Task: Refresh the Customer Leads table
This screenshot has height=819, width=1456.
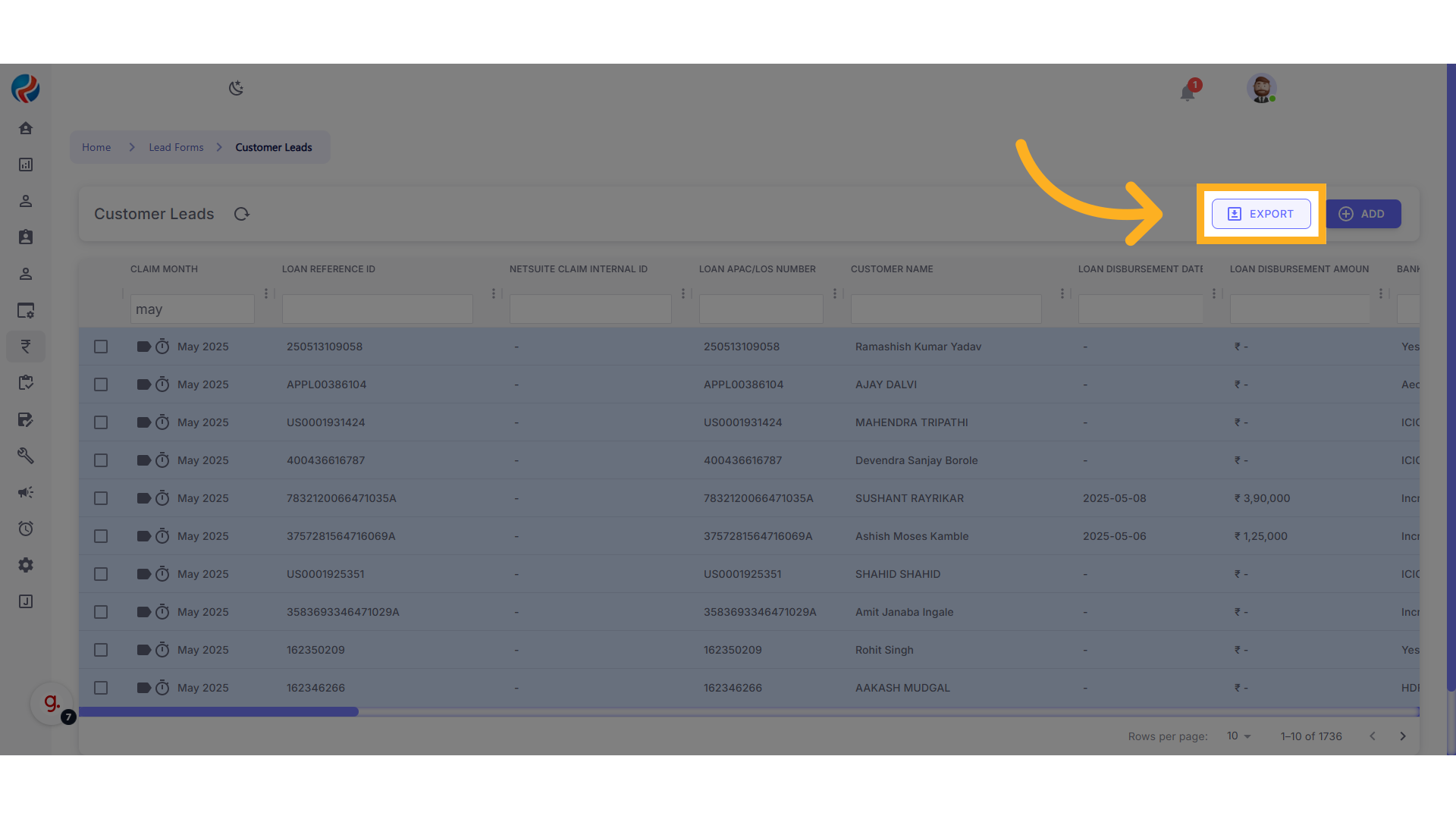Action: (242, 214)
